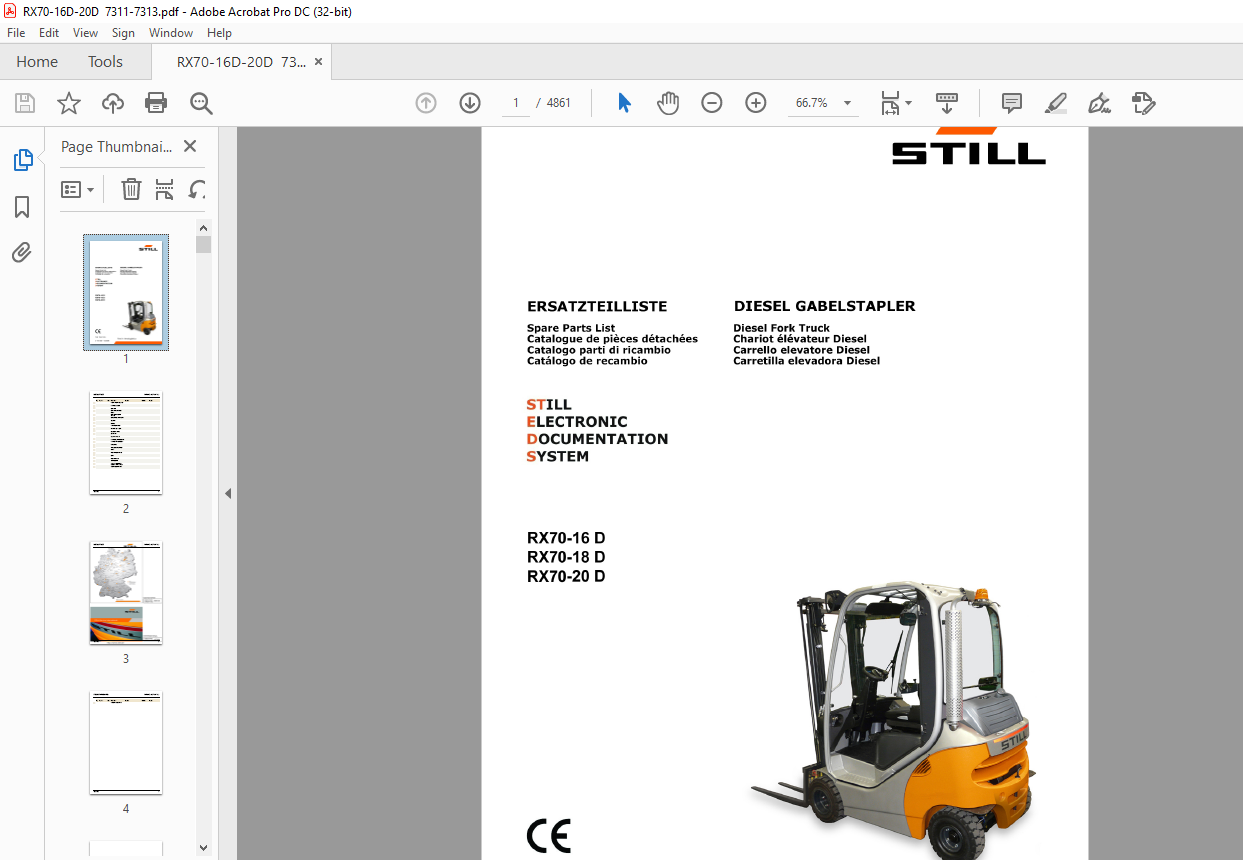
Task: Go to the next page arrow
Action: click(x=470, y=103)
